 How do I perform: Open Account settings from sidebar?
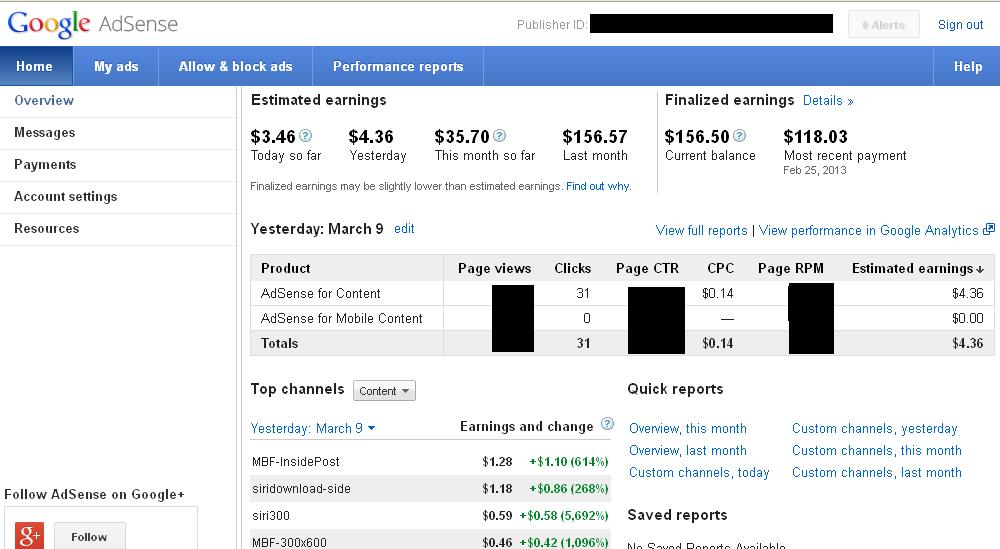pos(66,196)
